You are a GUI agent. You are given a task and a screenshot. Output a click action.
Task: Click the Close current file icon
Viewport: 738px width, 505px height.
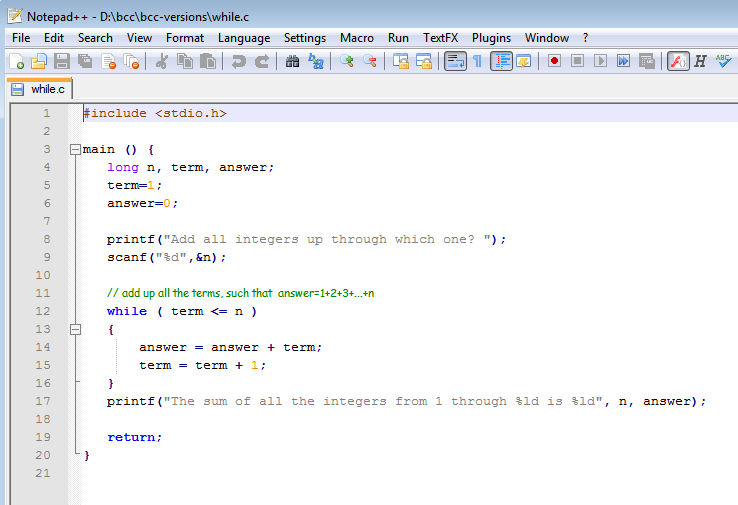click(108, 61)
